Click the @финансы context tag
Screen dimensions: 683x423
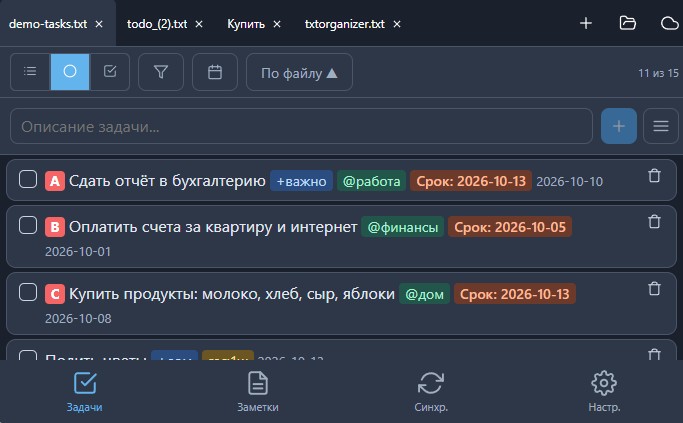[x=402, y=227]
